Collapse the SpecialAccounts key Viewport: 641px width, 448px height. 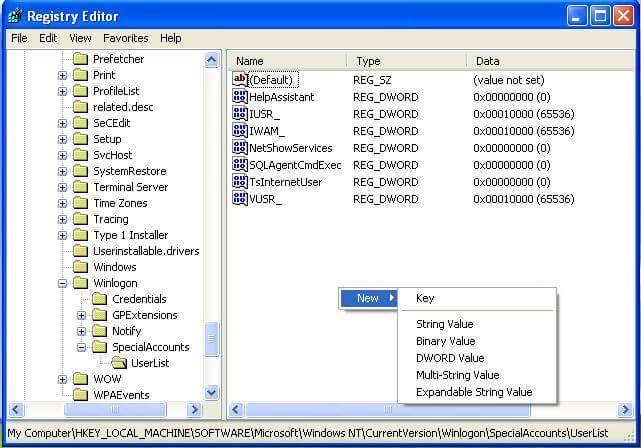click(x=82, y=347)
